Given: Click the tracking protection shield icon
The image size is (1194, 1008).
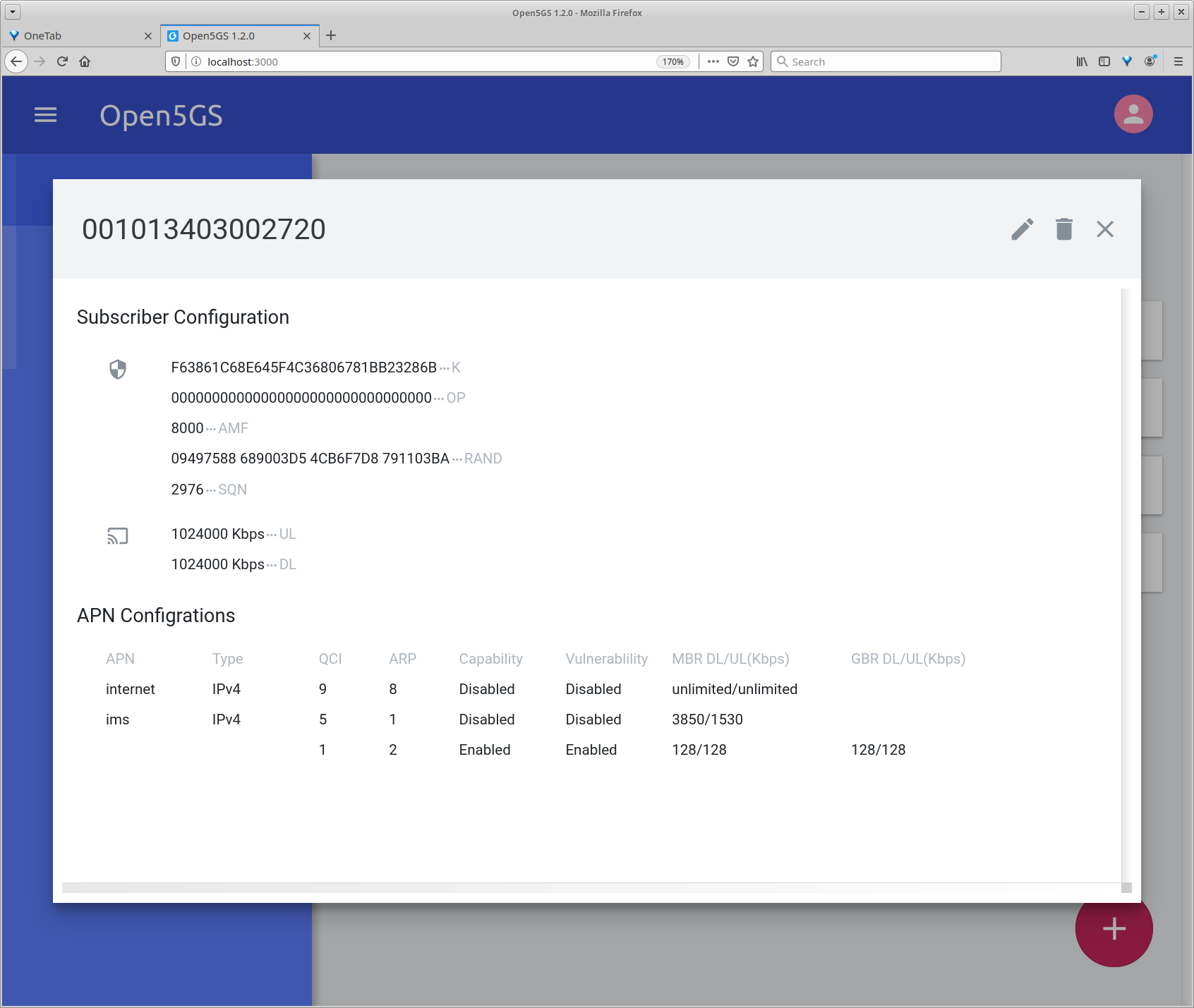Looking at the screenshot, I should pos(176,61).
